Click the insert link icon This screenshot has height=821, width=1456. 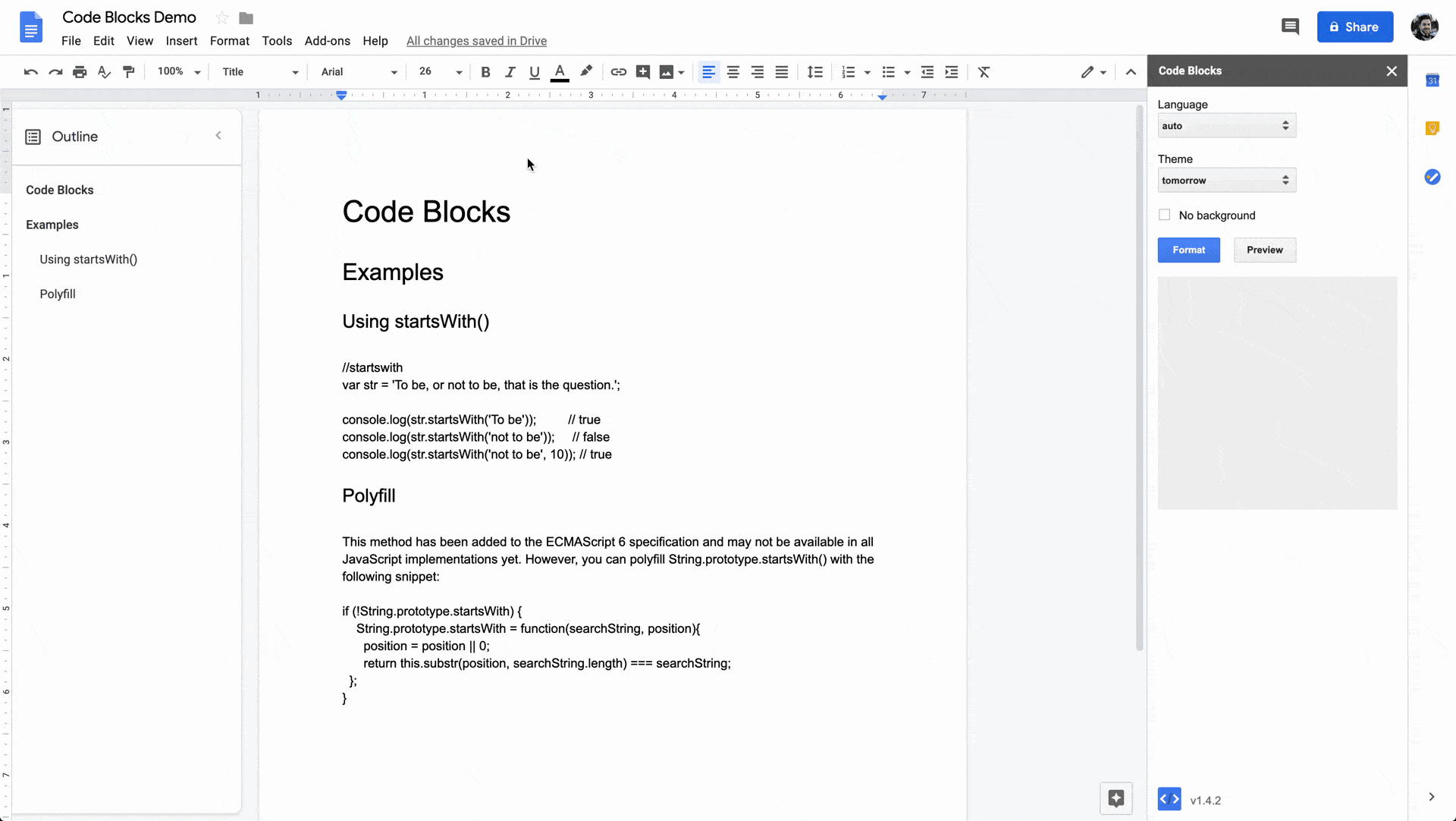619,72
